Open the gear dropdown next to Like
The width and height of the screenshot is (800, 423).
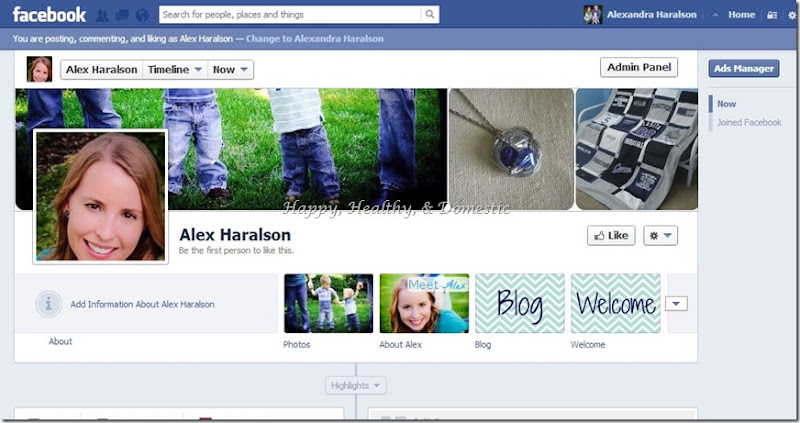coord(660,235)
